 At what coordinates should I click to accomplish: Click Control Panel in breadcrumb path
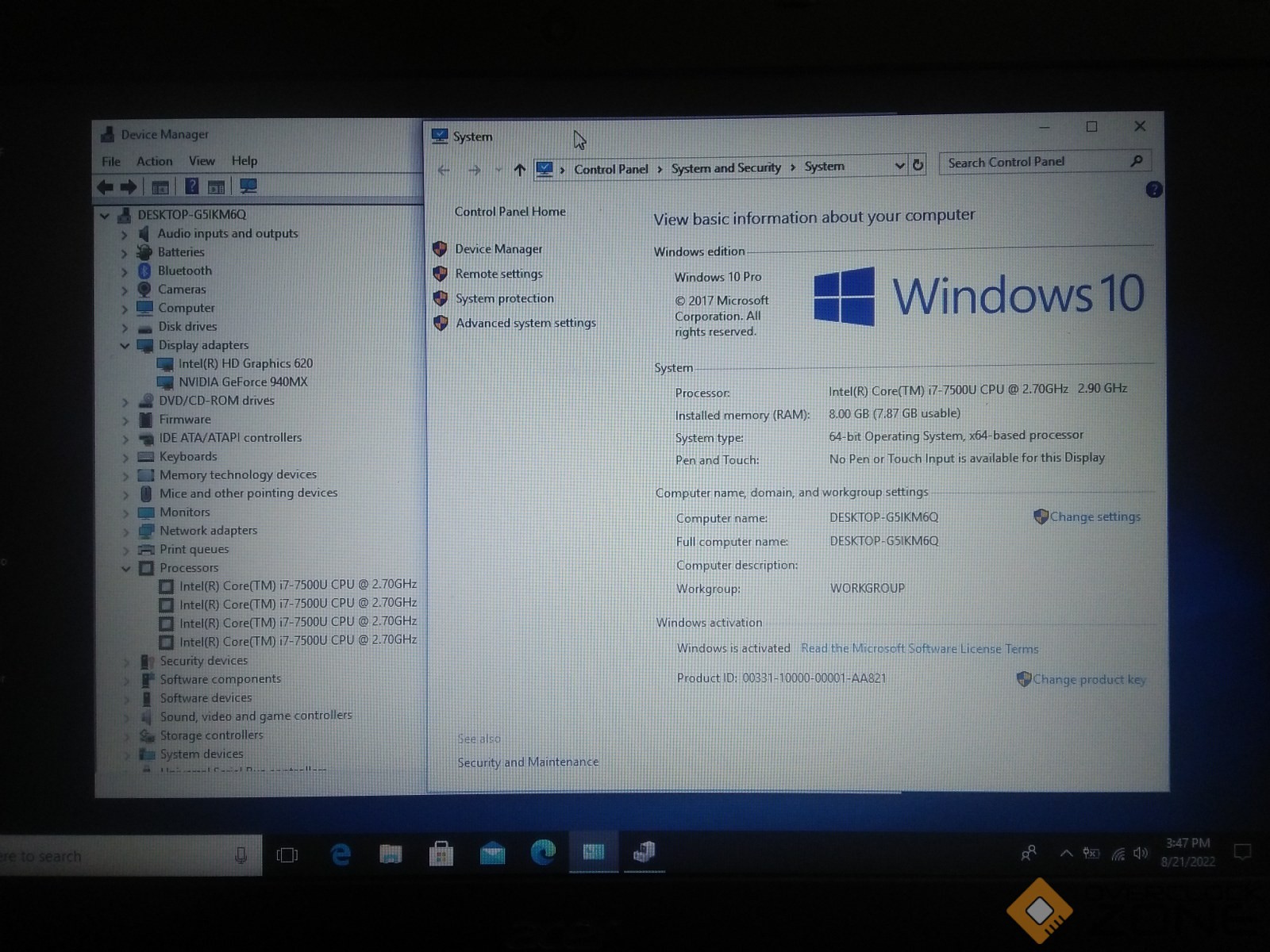coord(611,169)
